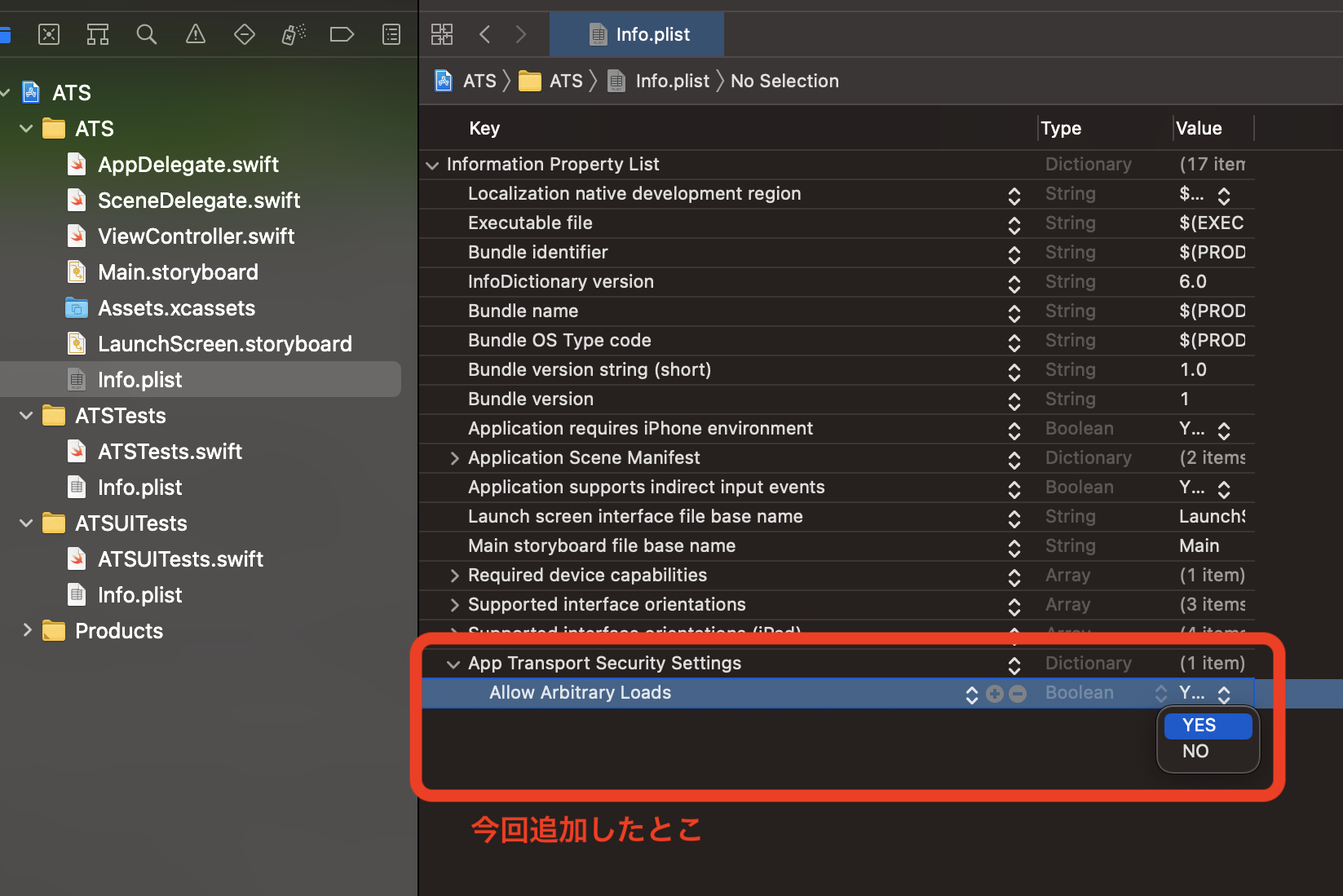Select Info.plist under ATS folder
The height and width of the screenshot is (896, 1343).
point(201,379)
